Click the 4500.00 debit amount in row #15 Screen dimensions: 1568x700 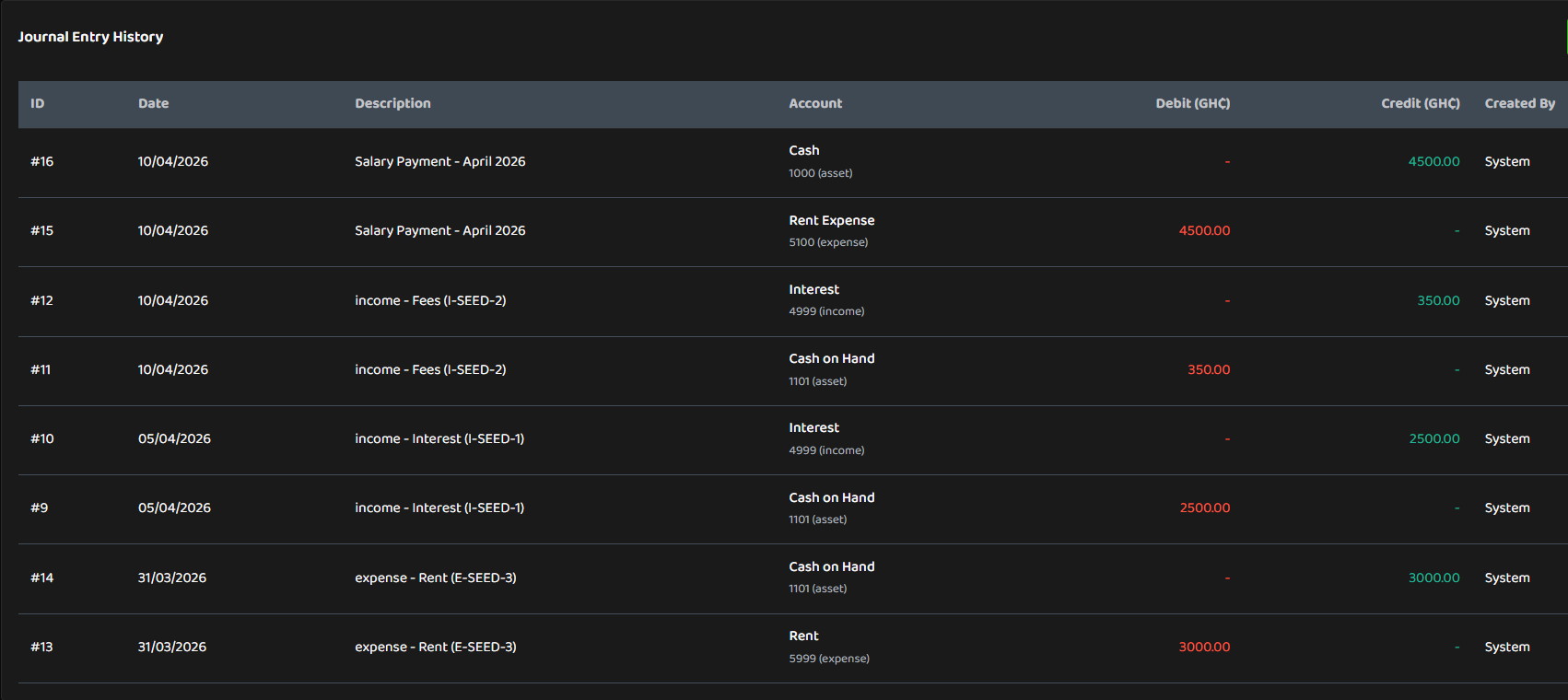click(x=1205, y=230)
